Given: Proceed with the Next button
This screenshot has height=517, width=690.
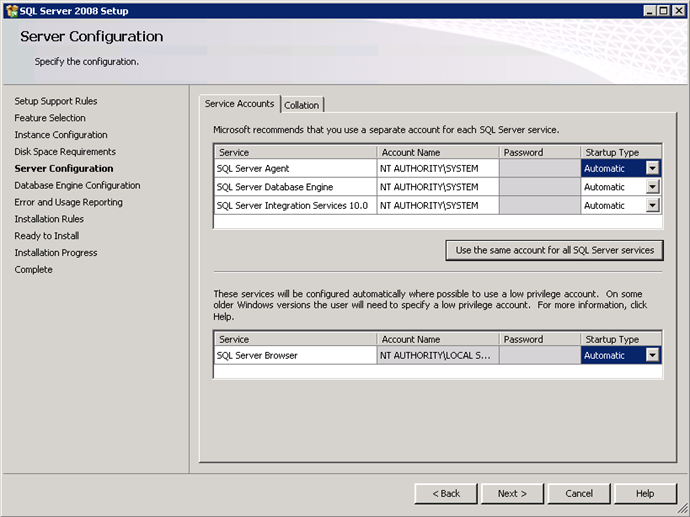Looking at the screenshot, I should 512,494.
